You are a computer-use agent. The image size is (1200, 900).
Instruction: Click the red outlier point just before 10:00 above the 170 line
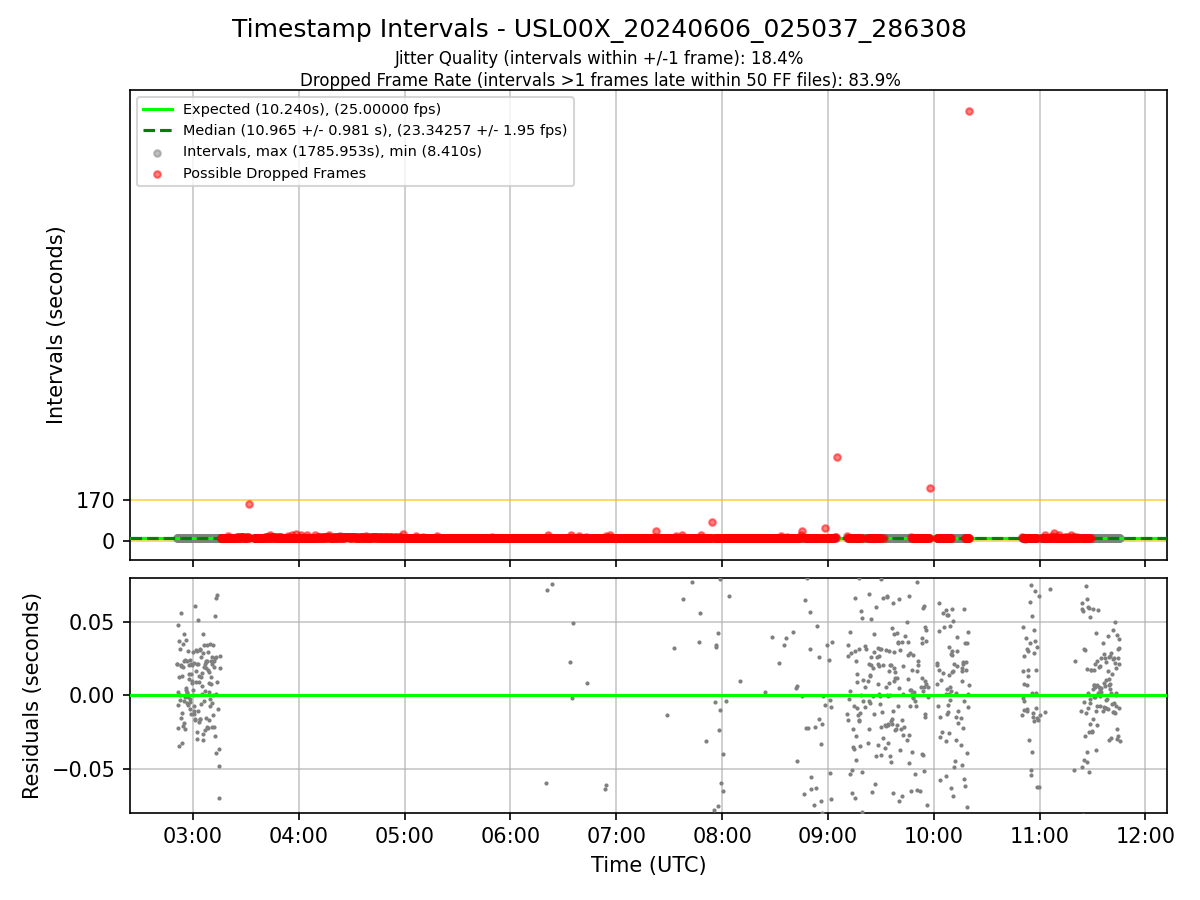[930, 488]
